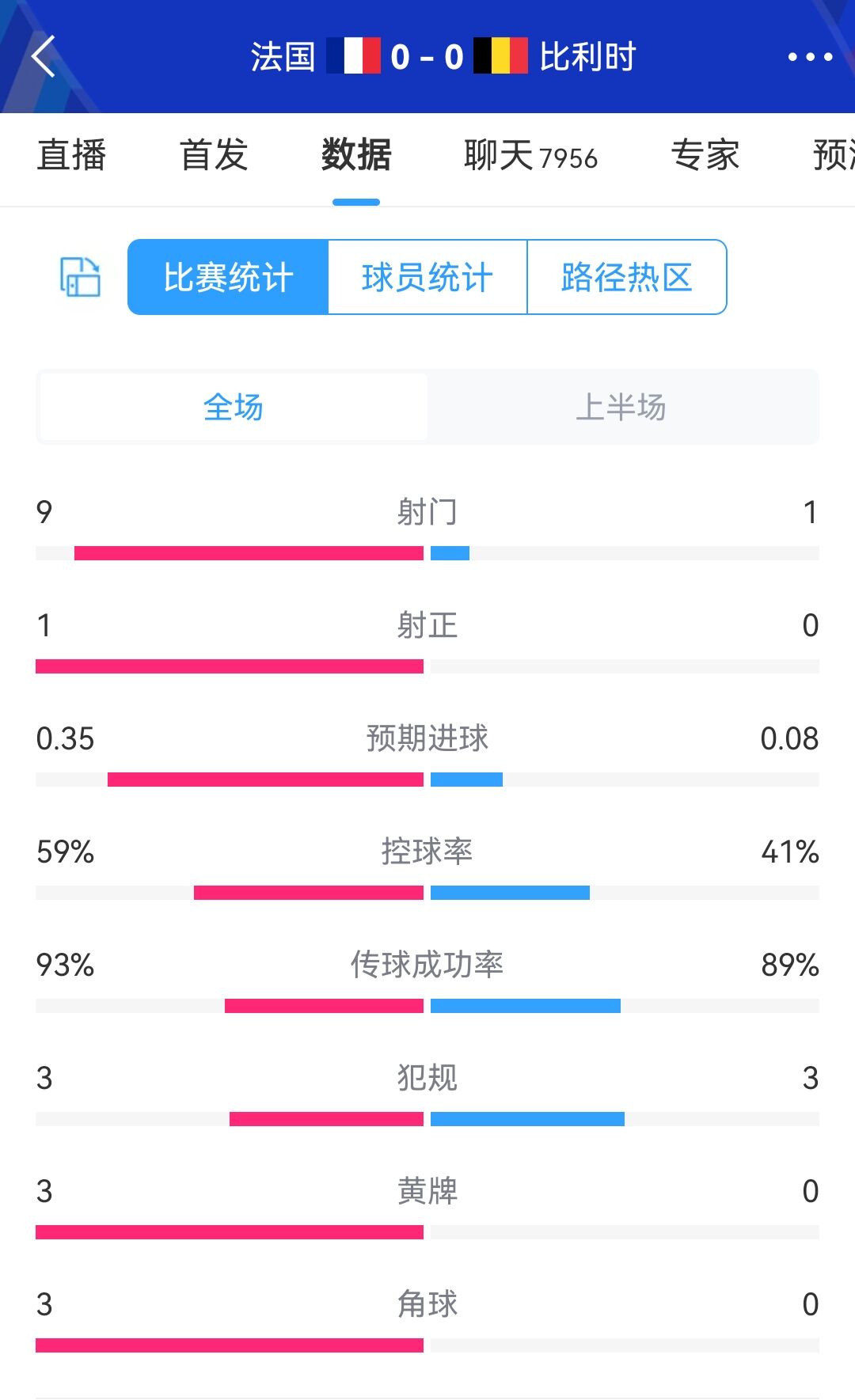855x1400 pixels.
Task: Tap the 法国 team name
Action: pos(283,57)
